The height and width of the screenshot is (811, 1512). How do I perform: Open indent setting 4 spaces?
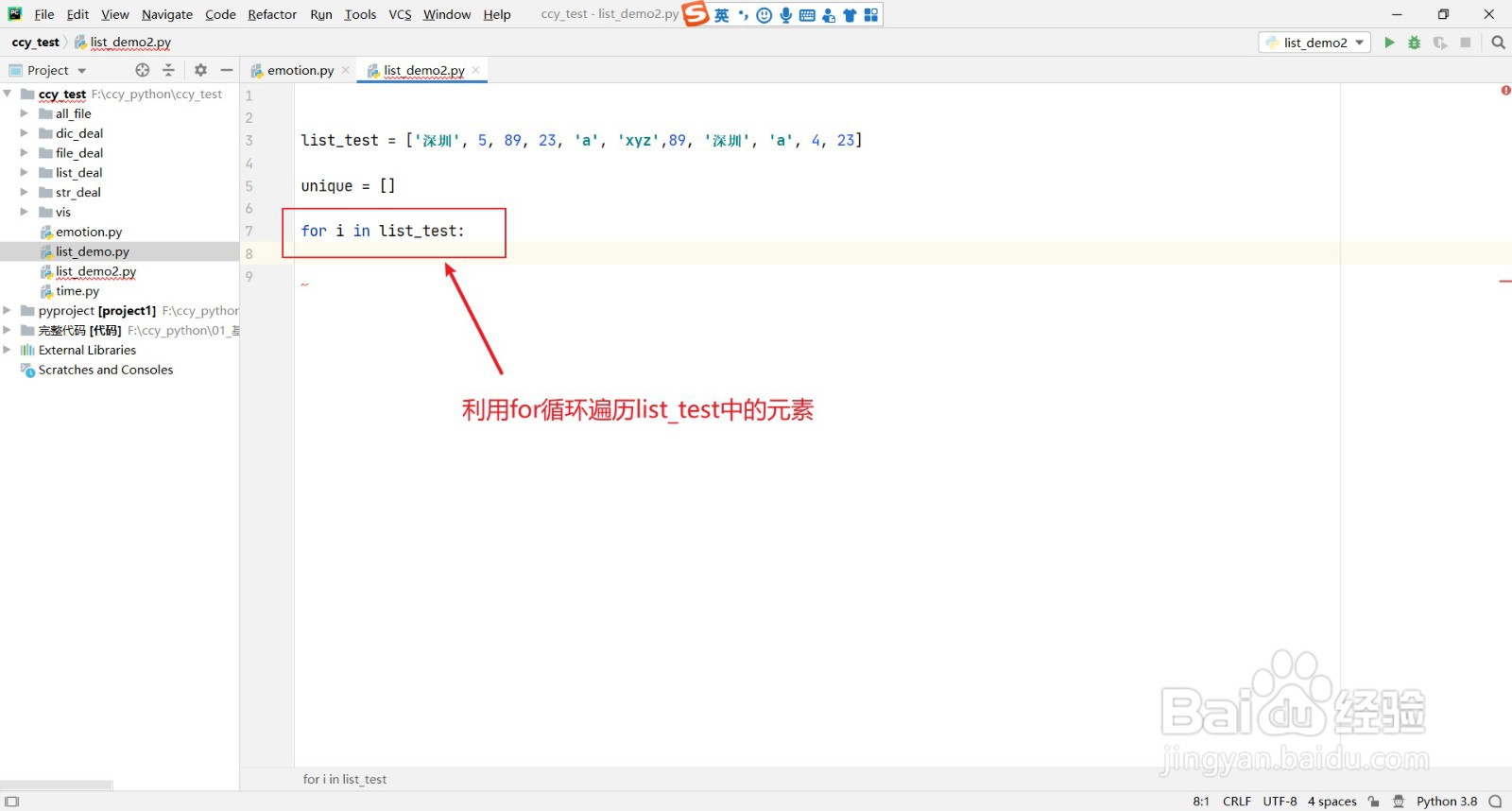click(1332, 802)
